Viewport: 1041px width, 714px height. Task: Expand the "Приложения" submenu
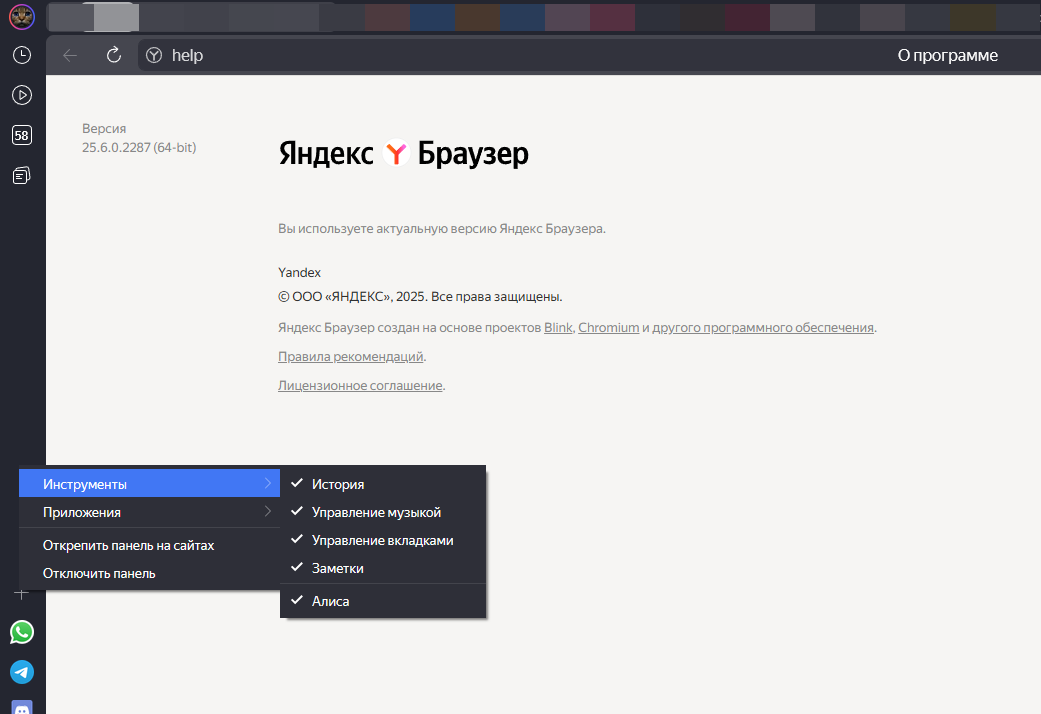coord(149,512)
